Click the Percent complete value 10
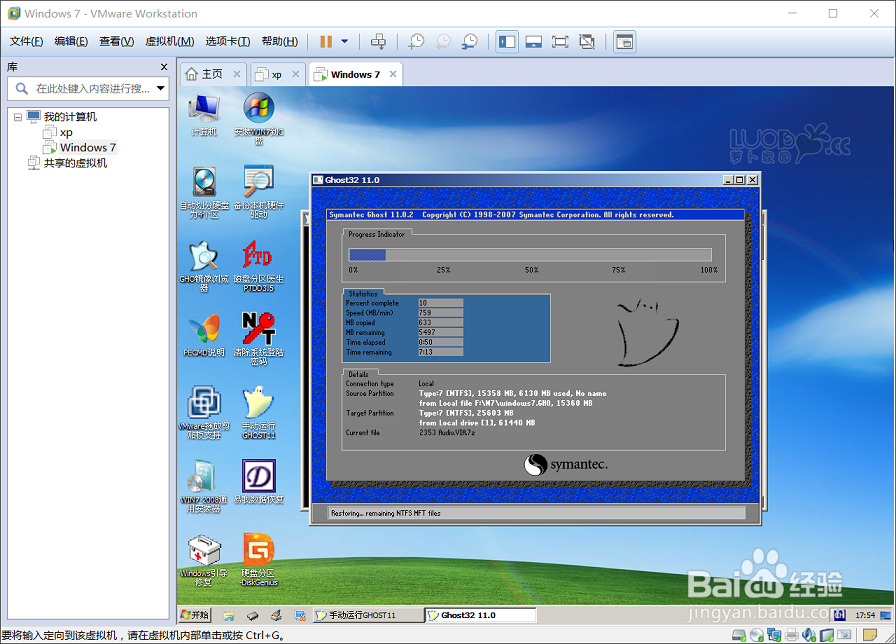 (x=440, y=303)
